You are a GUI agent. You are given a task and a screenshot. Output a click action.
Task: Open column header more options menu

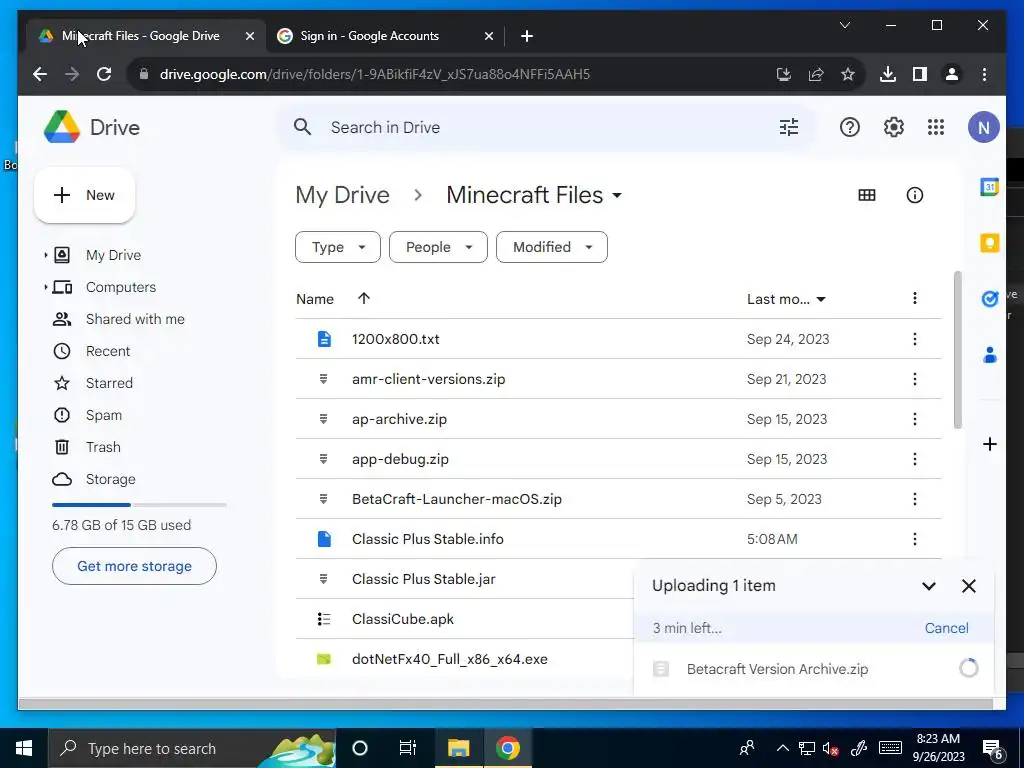click(914, 298)
